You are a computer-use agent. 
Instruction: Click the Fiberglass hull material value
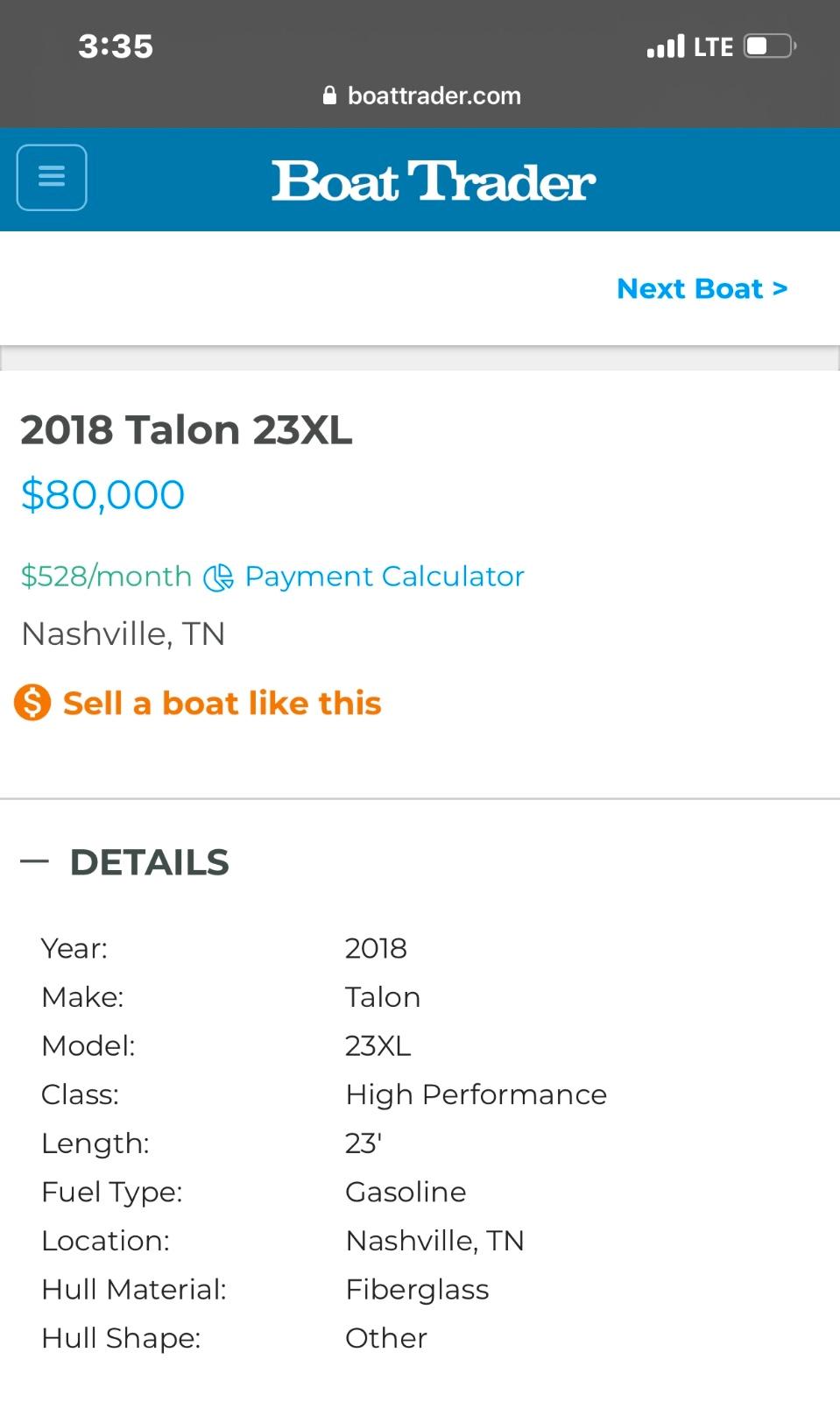click(417, 1290)
